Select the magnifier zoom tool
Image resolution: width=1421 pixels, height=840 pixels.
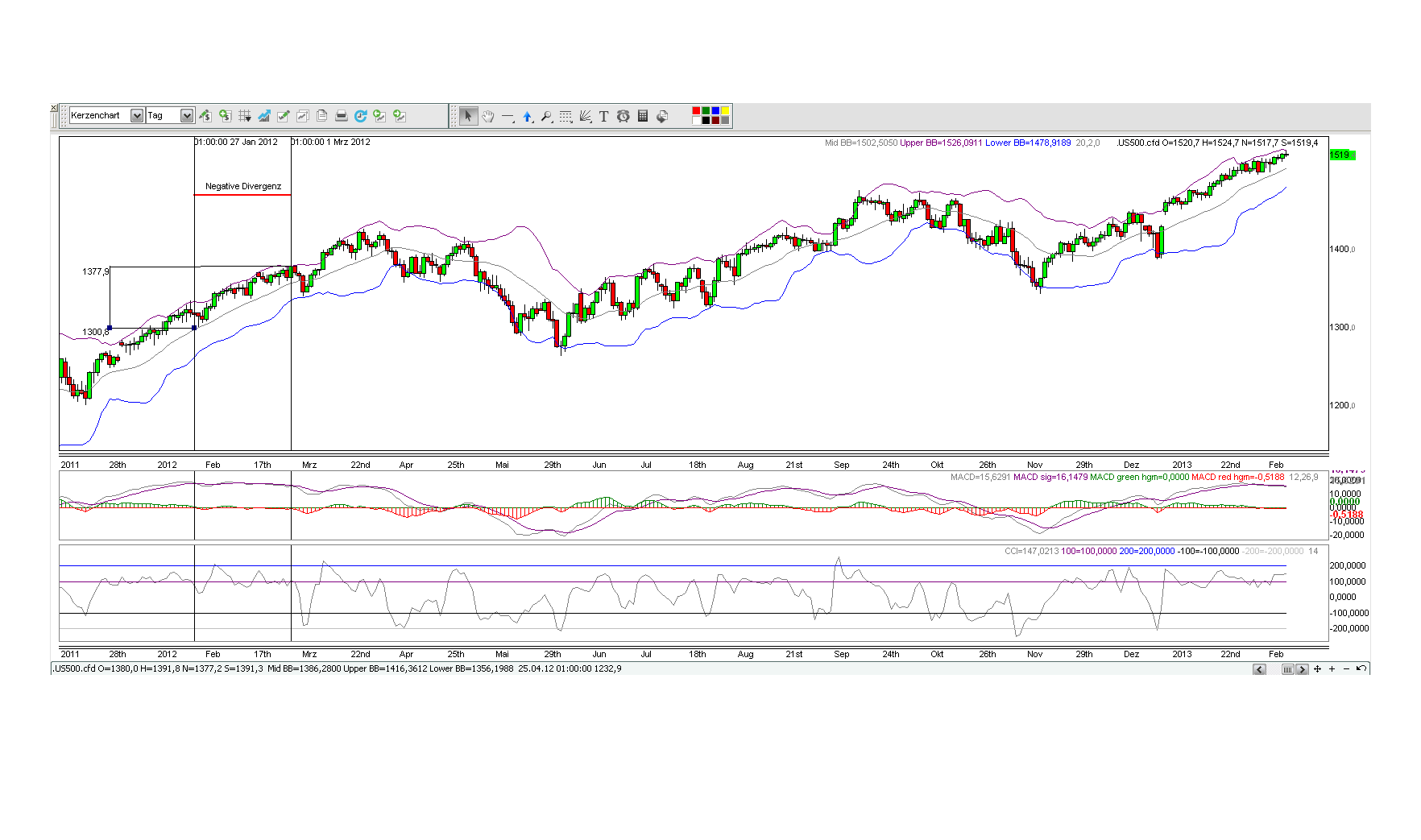(x=546, y=116)
